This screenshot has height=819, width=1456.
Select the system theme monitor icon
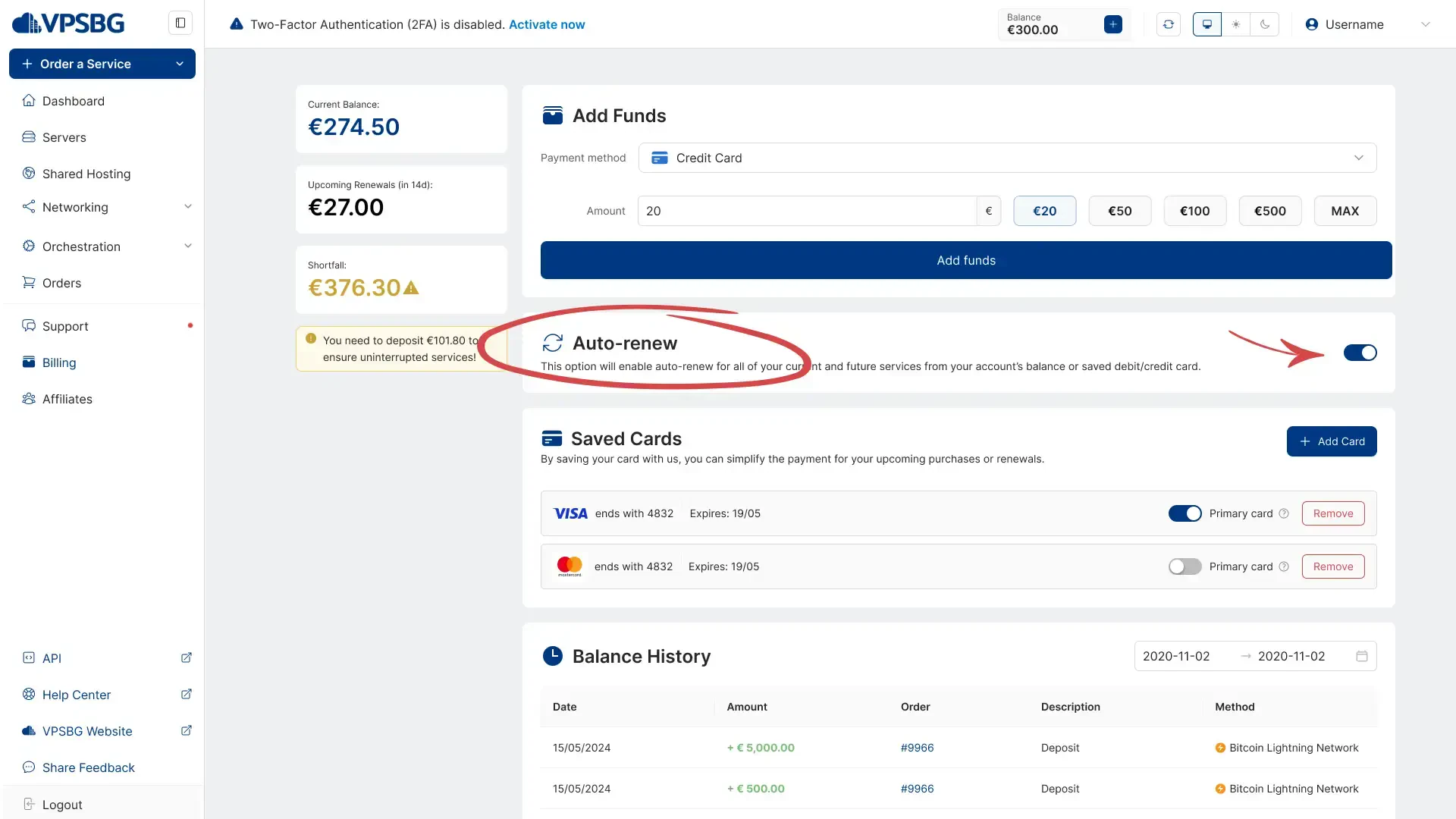click(x=1207, y=24)
